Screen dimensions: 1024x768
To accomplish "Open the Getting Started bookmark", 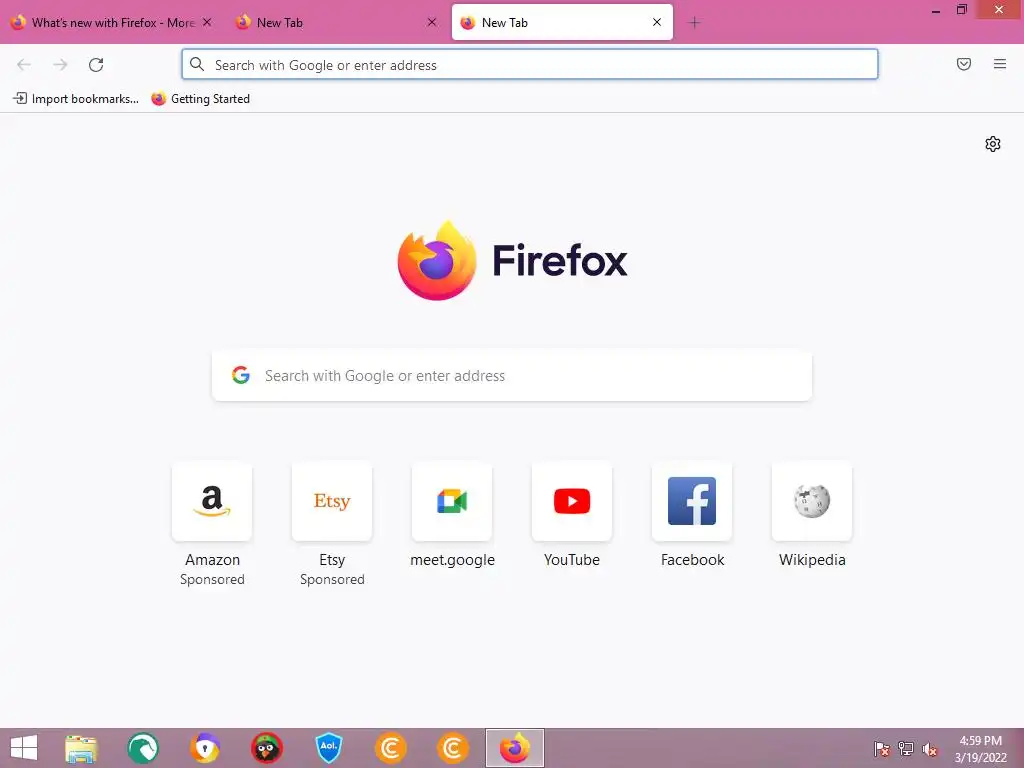I will (x=201, y=99).
